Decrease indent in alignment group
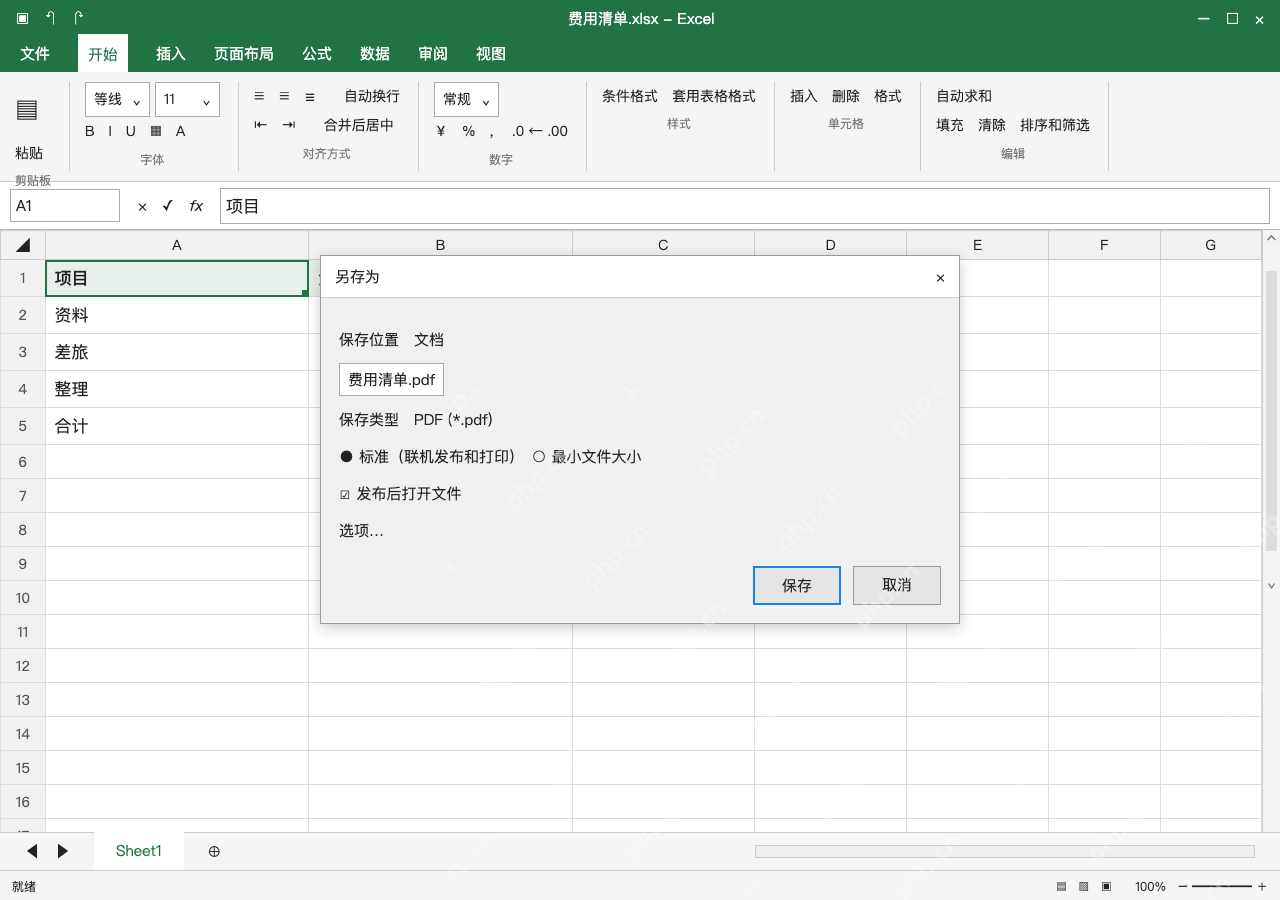The height and width of the screenshot is (900, 1280). coord(261,125)
